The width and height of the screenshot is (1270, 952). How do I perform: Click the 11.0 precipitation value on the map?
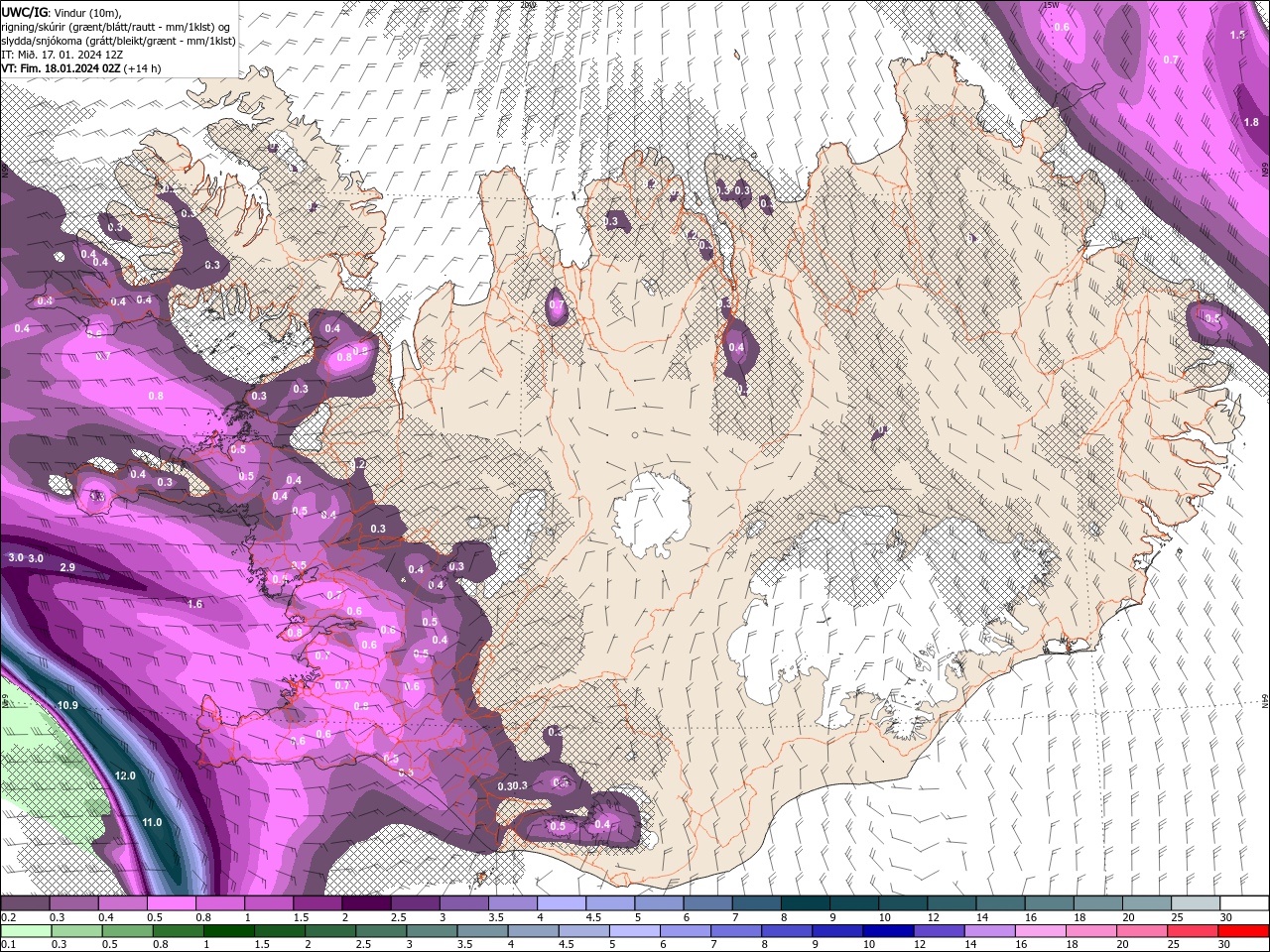151,822
